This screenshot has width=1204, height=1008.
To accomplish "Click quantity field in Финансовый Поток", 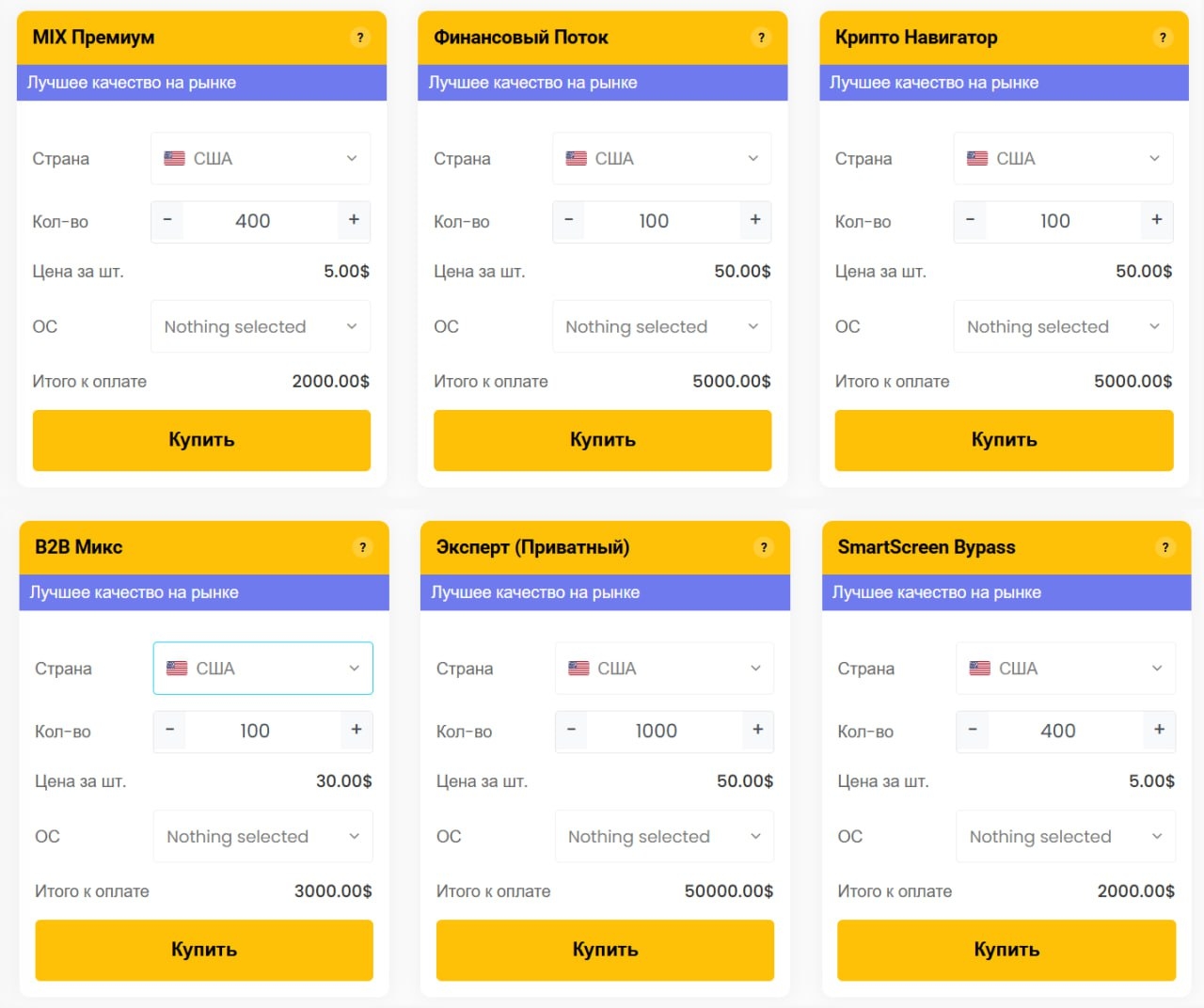I will 654,221.
